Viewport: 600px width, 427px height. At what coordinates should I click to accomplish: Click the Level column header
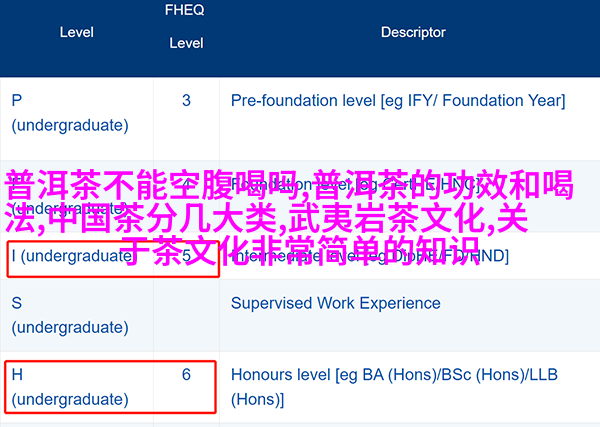pyautogui.click(x=76, y=32)
